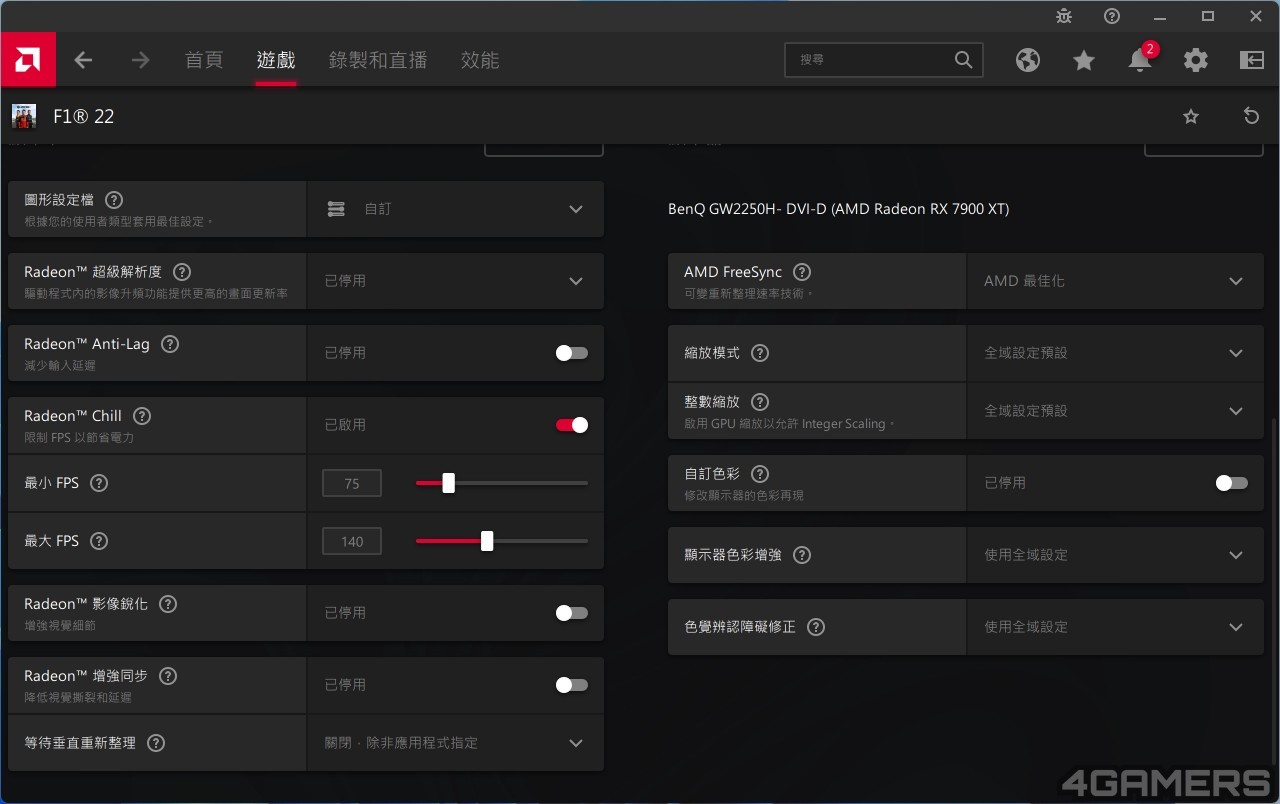Reset F1 22 profile settings icon
This screenshot has width=1280, height=804.
tap(1251, 116)
